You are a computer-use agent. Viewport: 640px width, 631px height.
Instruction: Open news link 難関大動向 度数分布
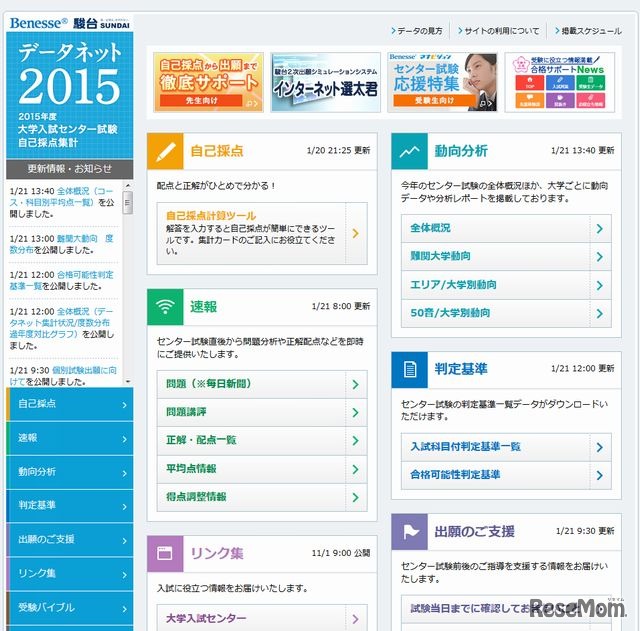tap(61, 244)
